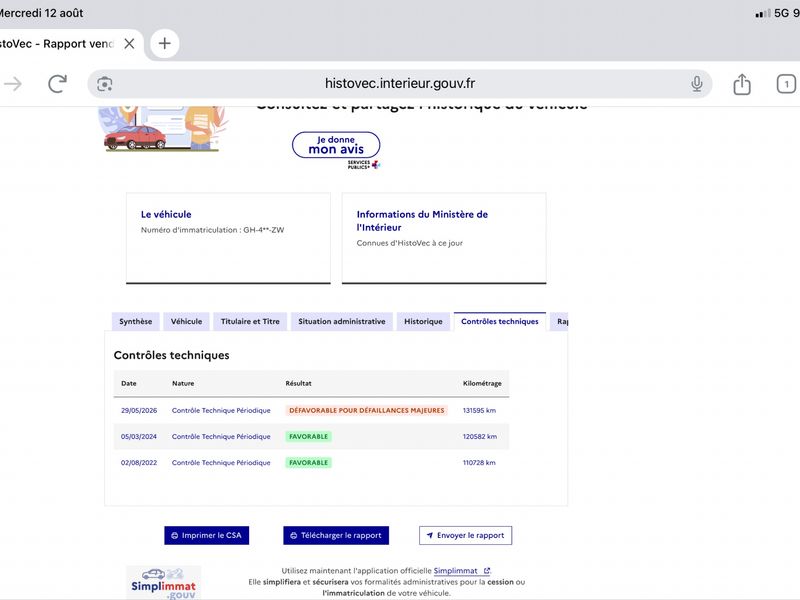Click the Nature column header

point(183,383)
